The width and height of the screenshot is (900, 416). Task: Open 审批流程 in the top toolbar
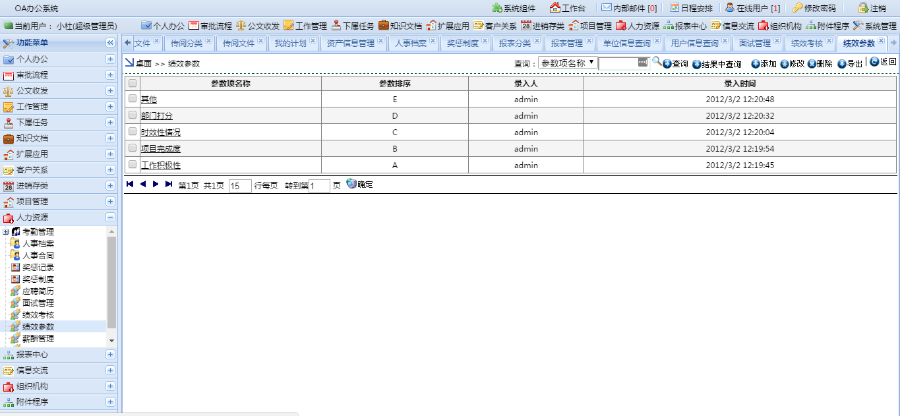210,26
